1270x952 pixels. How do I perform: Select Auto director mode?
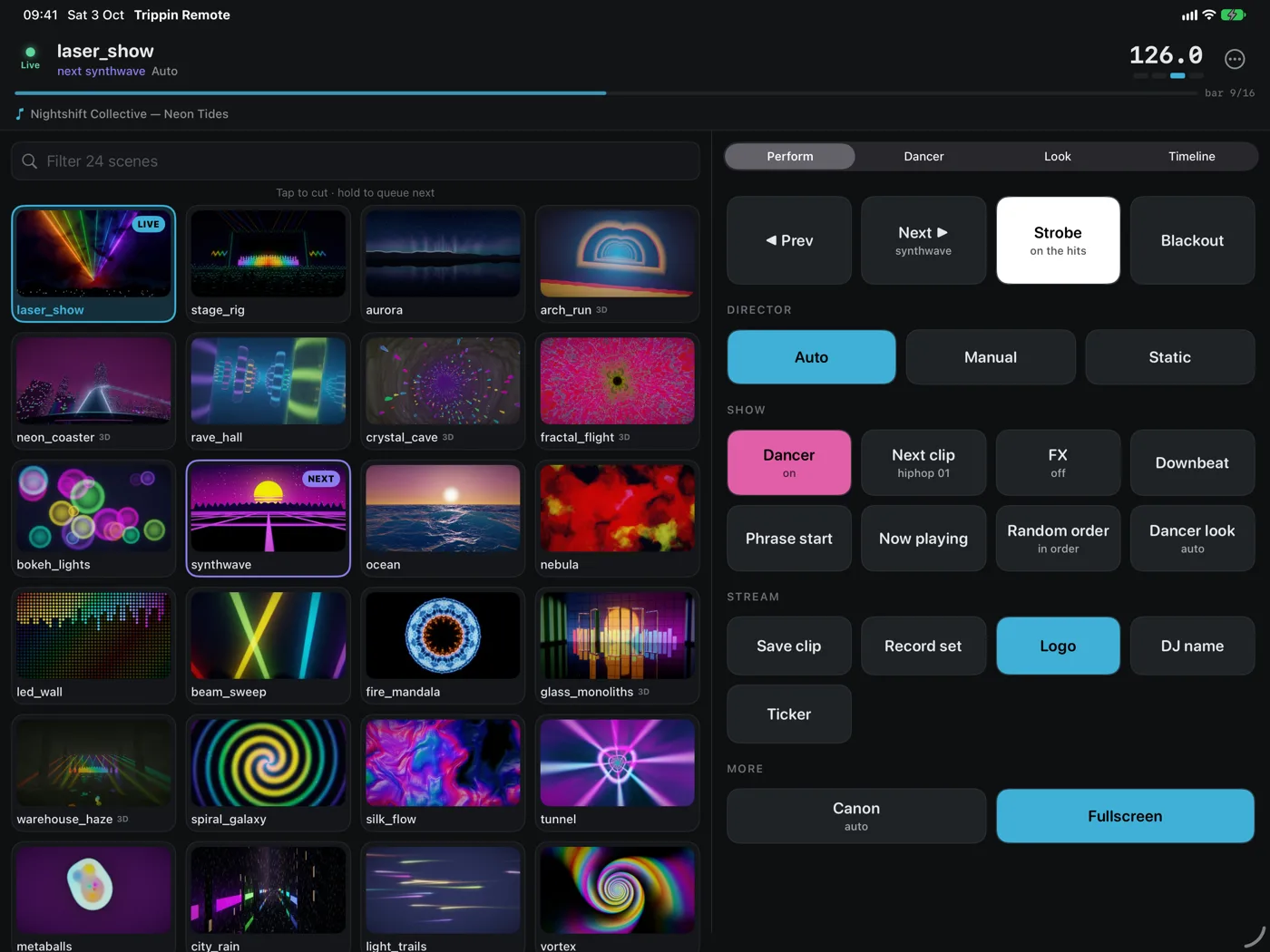tap(811, 357)
